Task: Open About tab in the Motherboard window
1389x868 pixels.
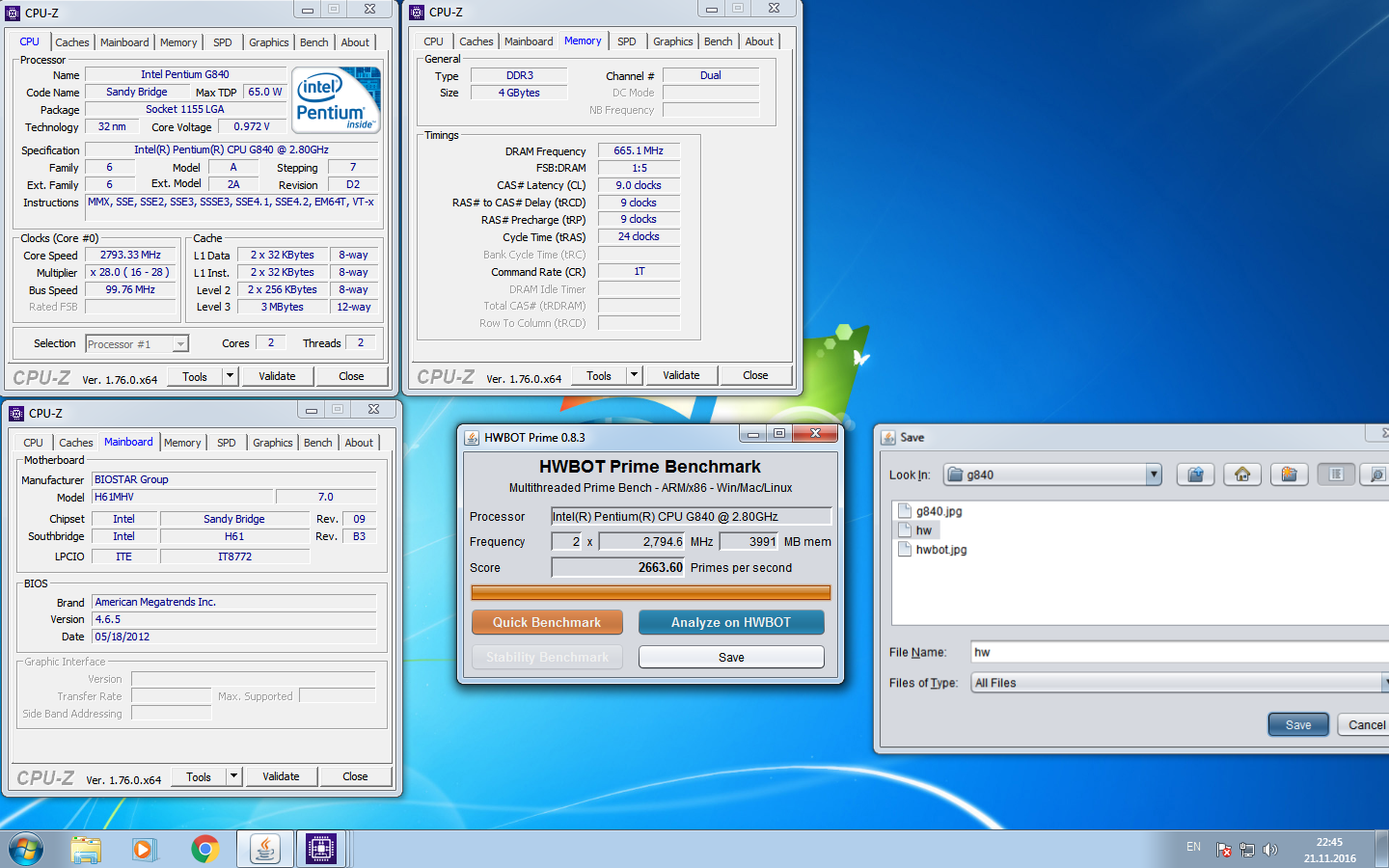Action: 359,443
